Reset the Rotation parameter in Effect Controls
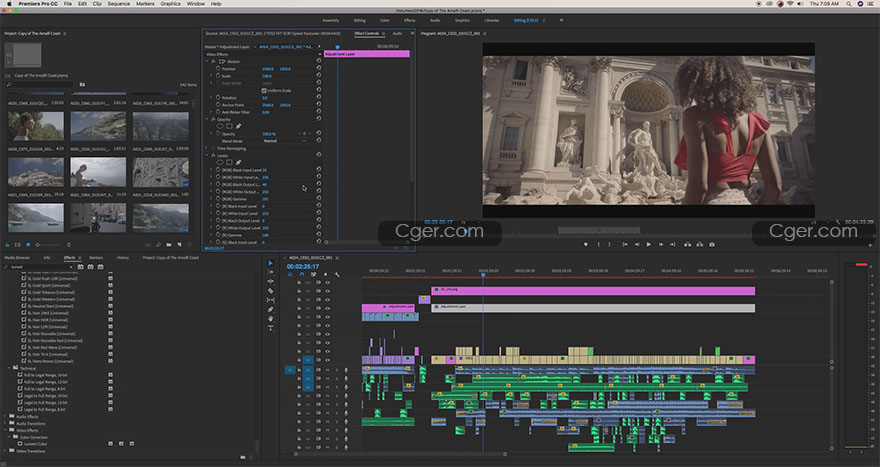Screen dimensions: 880x467 pos(318,97)
